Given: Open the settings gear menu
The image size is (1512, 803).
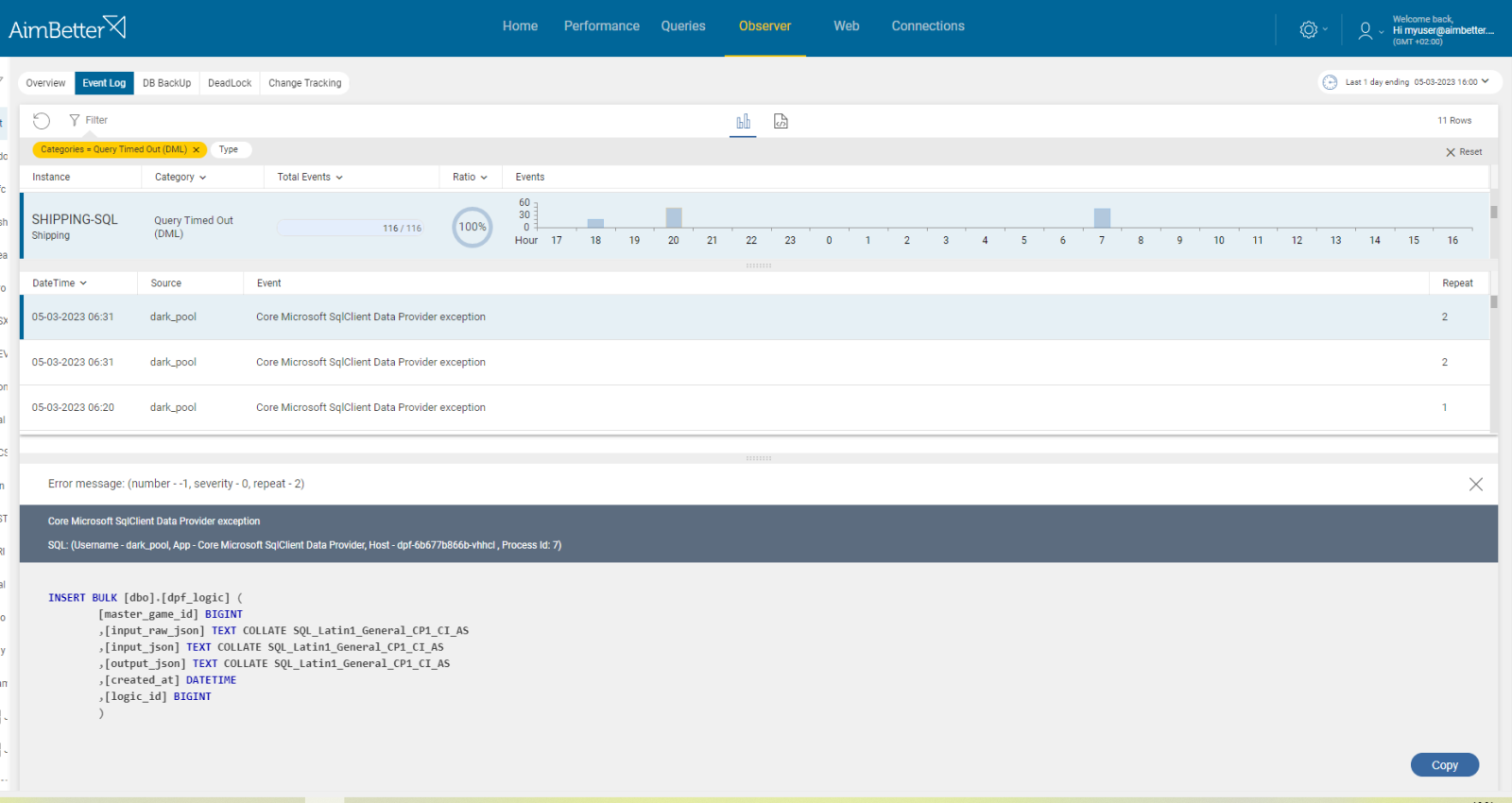Looking at the screenshot, I should click(x=1309, y=29).
